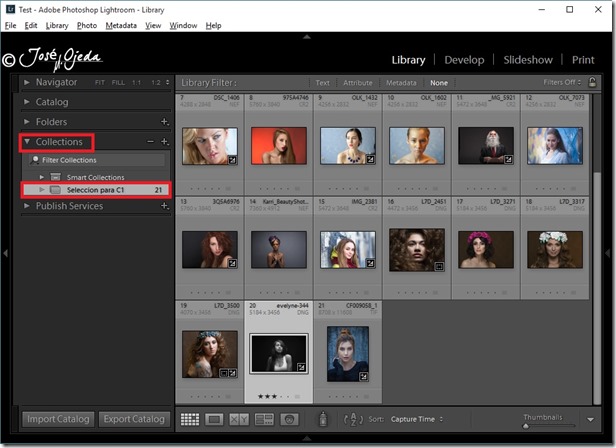
Task: Hide top module panel arrow
Action: click(x=307, y=37)
